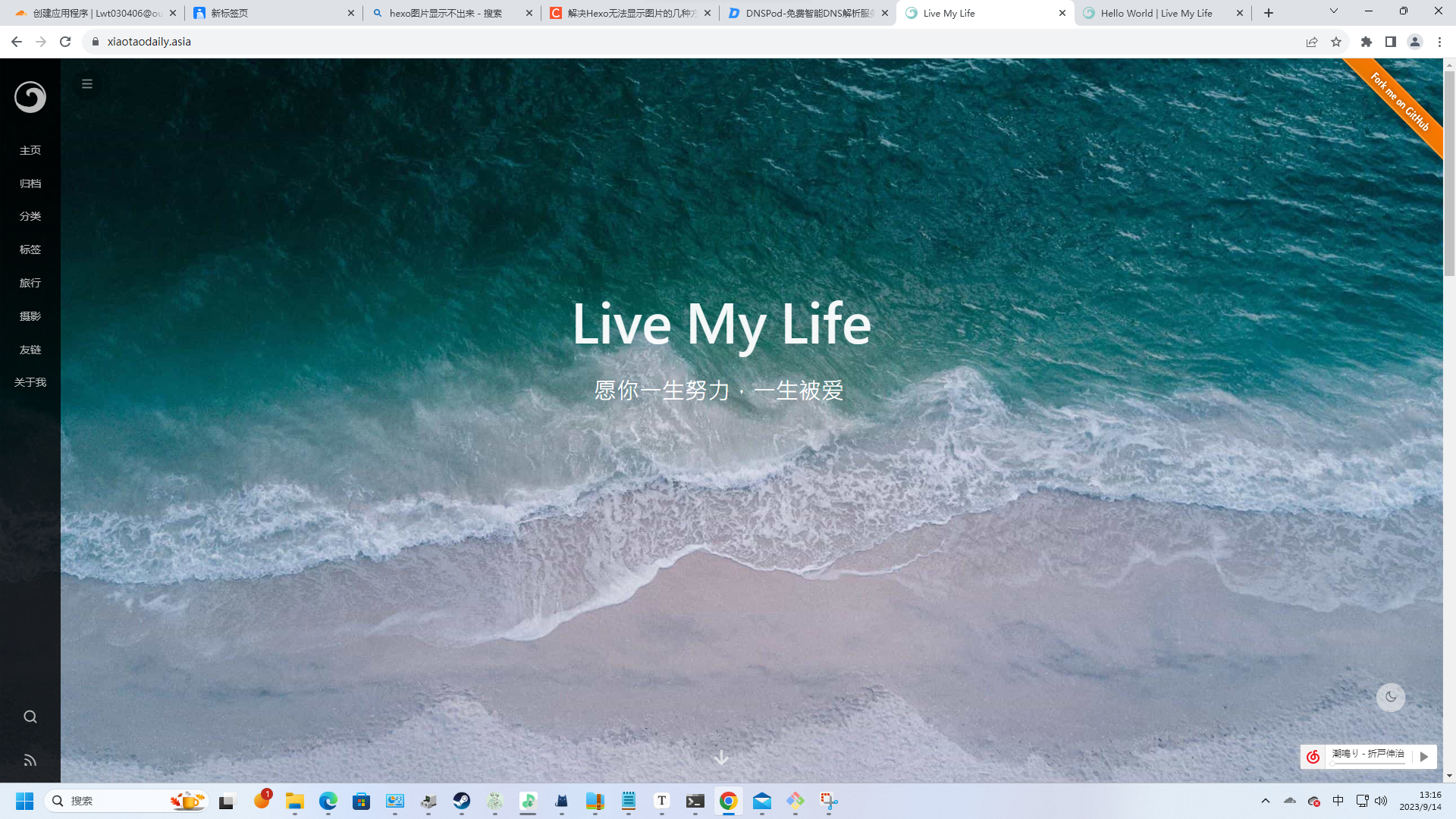Image resolution: width=1456 pixels, height=819 pixels.
Task: Toggle dark mode moon button
Action: click(x=1390, y=697)
